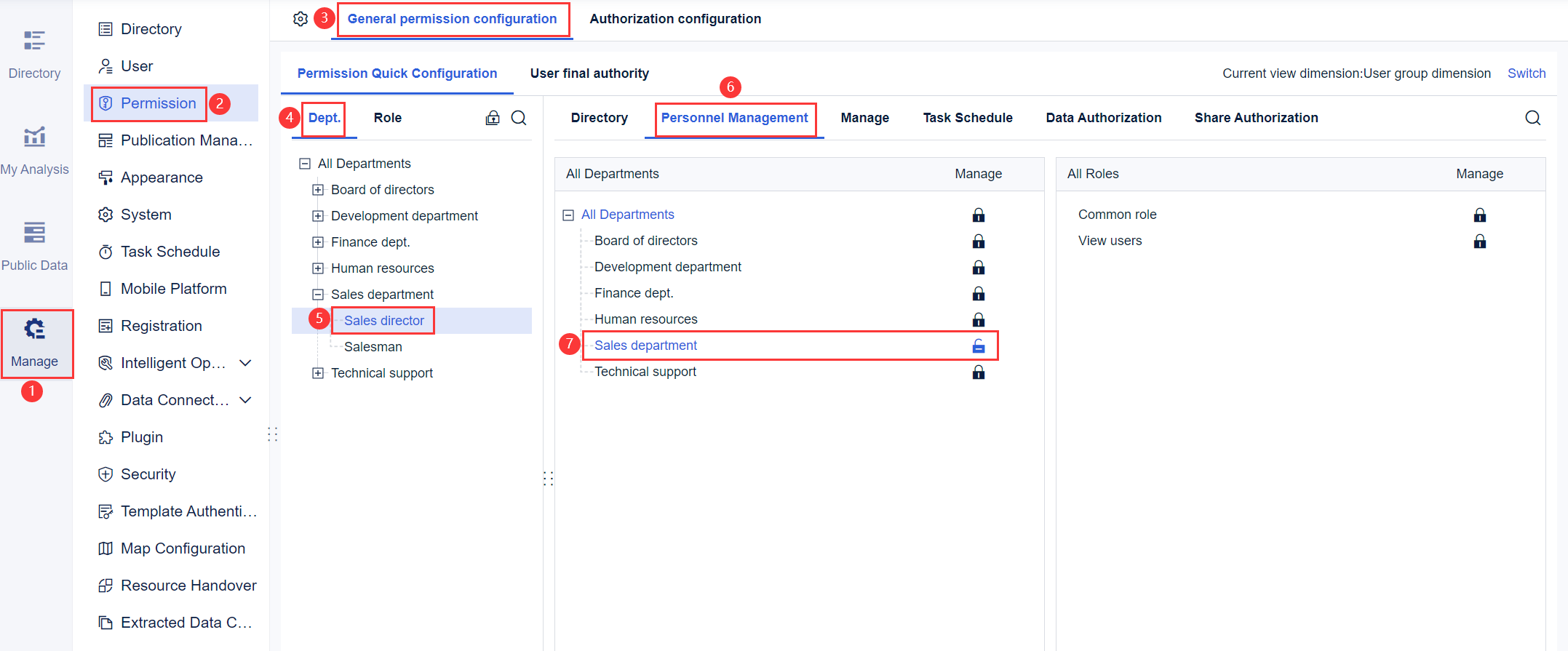Open the Directory icon in left sidebar
Viewport: 1568px width, 651px height.
pyautogui.click(x=34, y=41)
